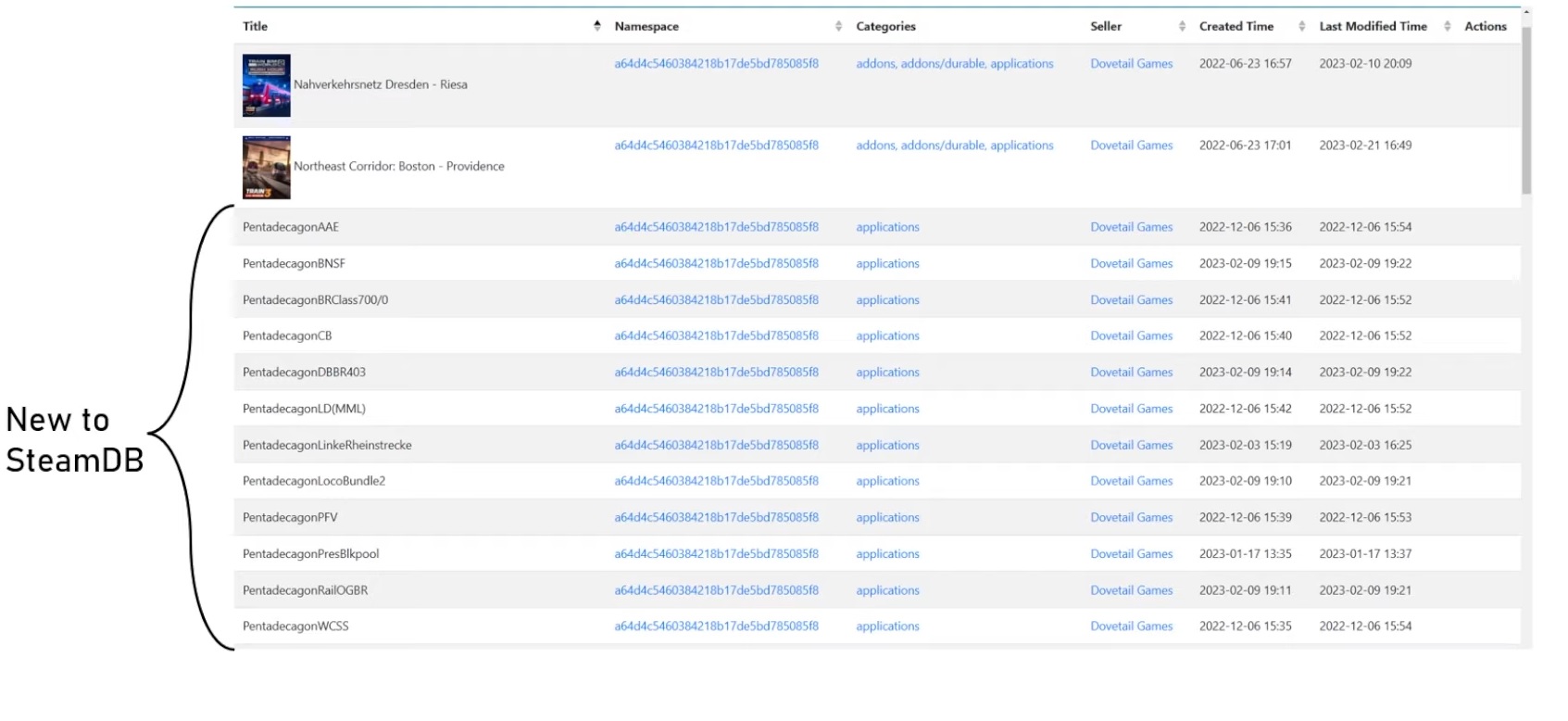The width and height of the screenshot is (1568, 721).
Task: Click applications link in PentadecagonRailOGBR row
Action: (x=887, y=589)
